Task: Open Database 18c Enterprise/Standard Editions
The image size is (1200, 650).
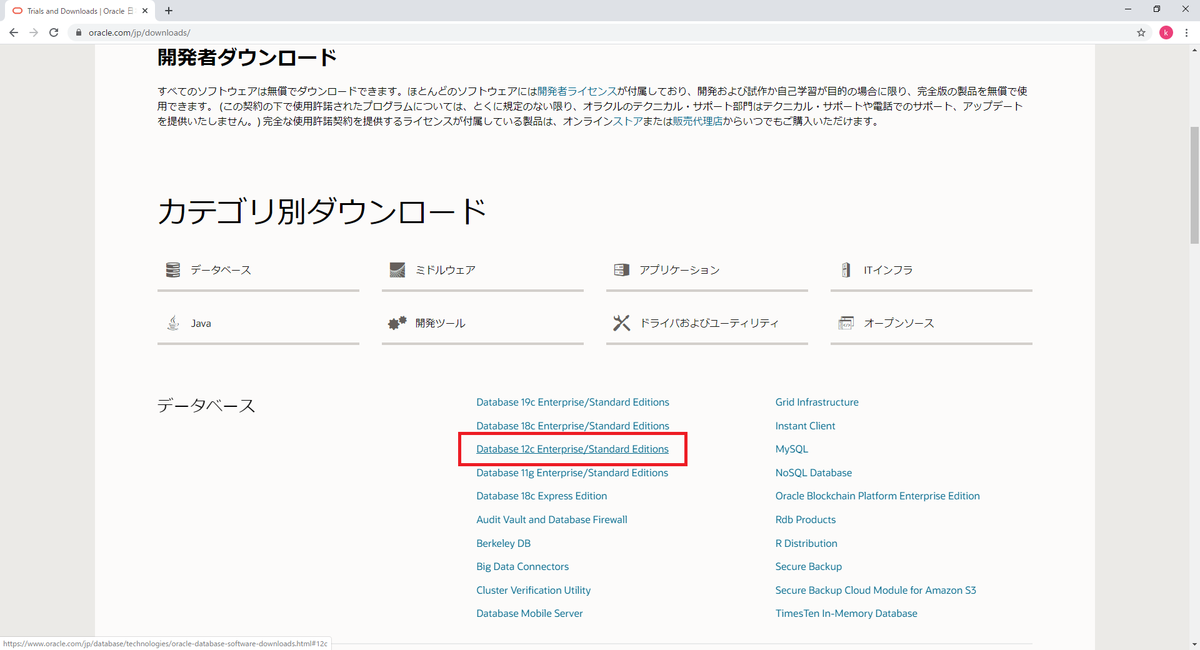Action: tap(572, 426)
